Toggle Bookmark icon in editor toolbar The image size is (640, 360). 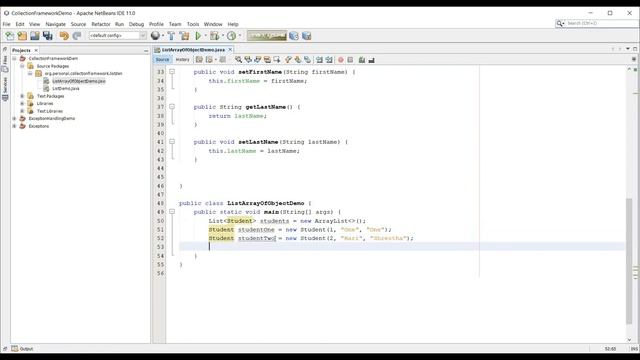(307, 60)
